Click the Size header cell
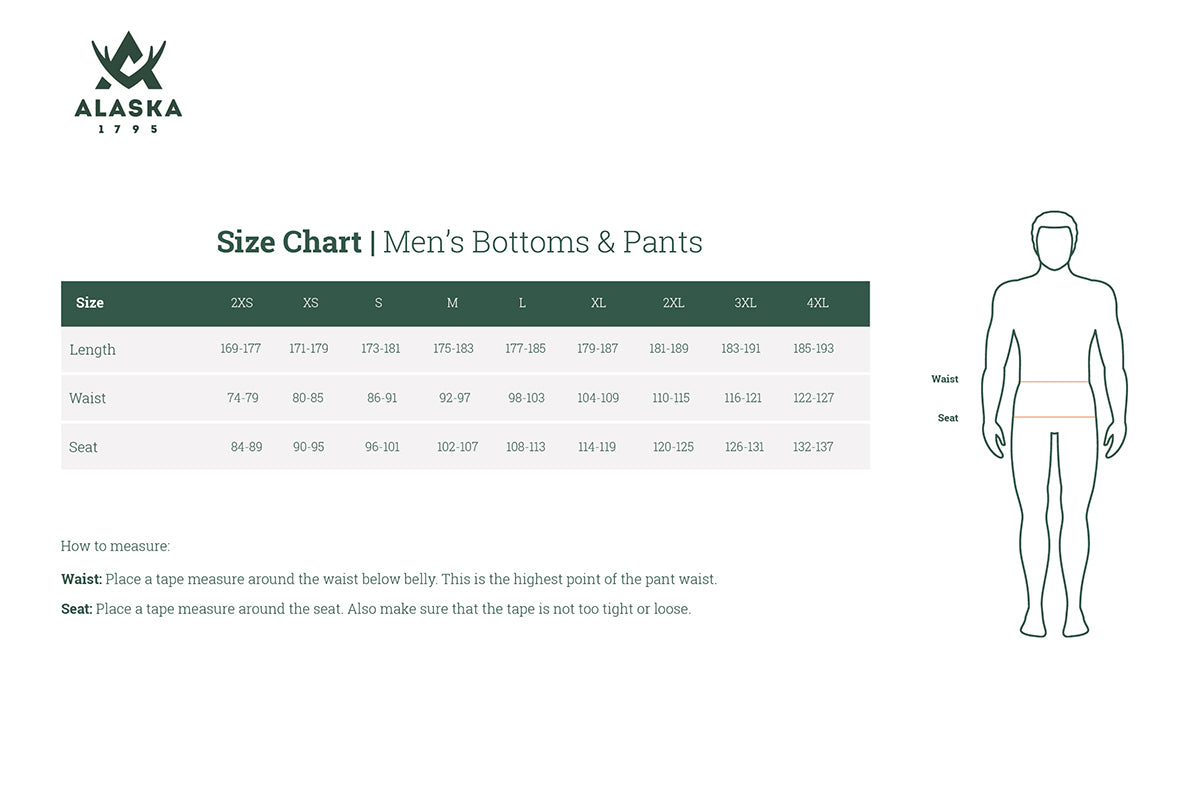The width and height of the screenshot is (1200, 800). click(90, 303)
